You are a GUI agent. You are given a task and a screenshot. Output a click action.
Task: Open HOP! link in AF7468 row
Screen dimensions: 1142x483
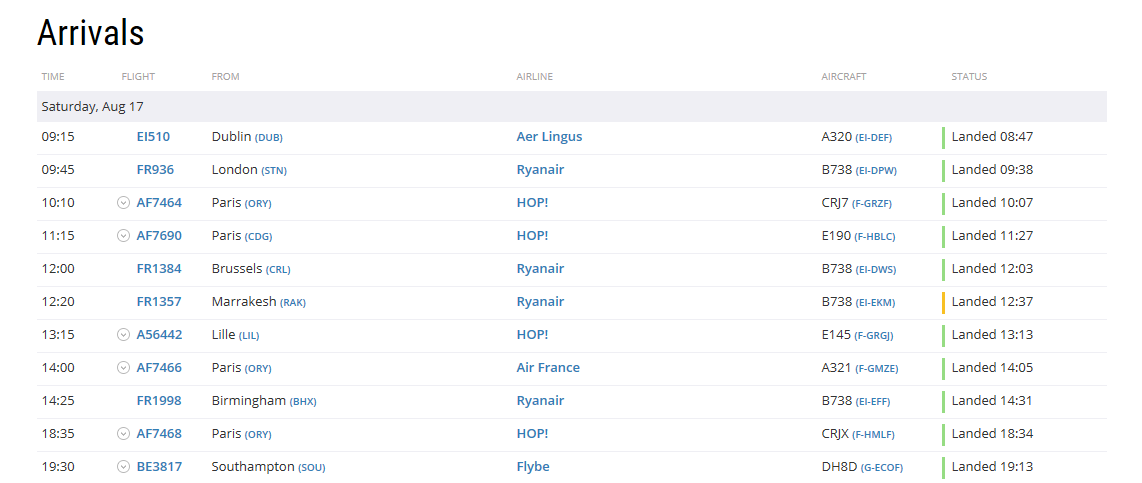[x=532, y=433]
